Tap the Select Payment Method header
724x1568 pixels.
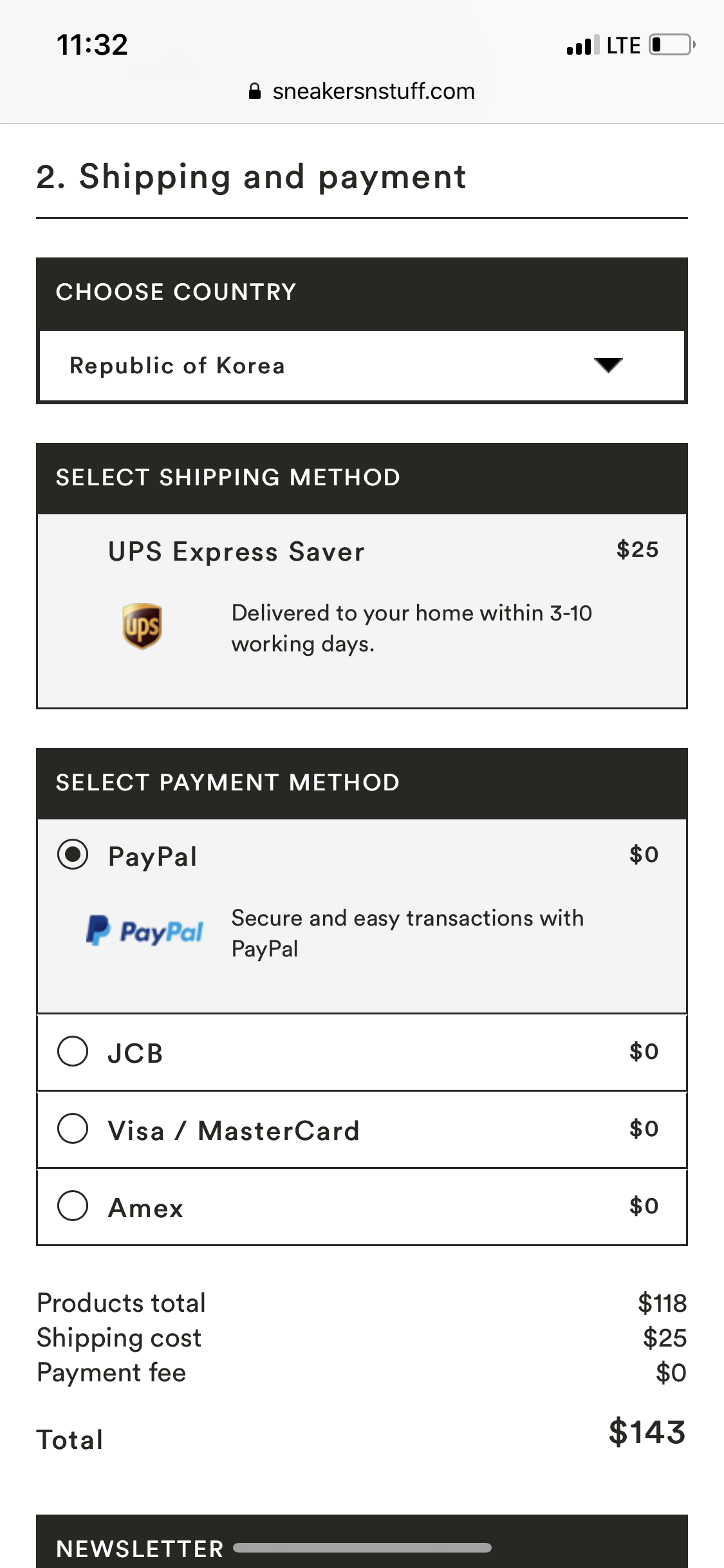(x=228, y=783)
